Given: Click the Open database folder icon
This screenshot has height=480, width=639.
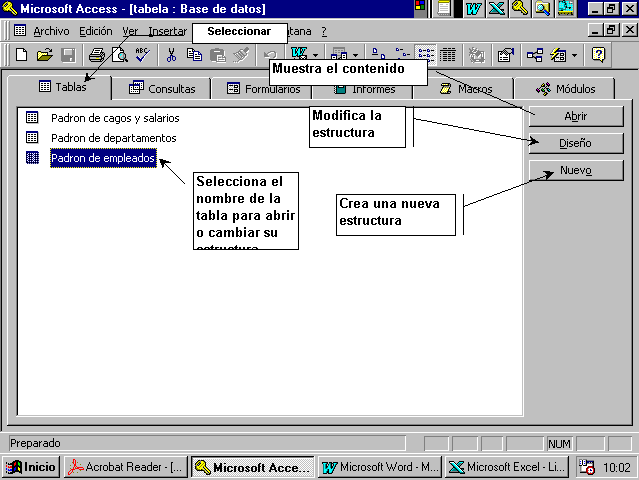Looking at the screenshot, I should point(44,55).
